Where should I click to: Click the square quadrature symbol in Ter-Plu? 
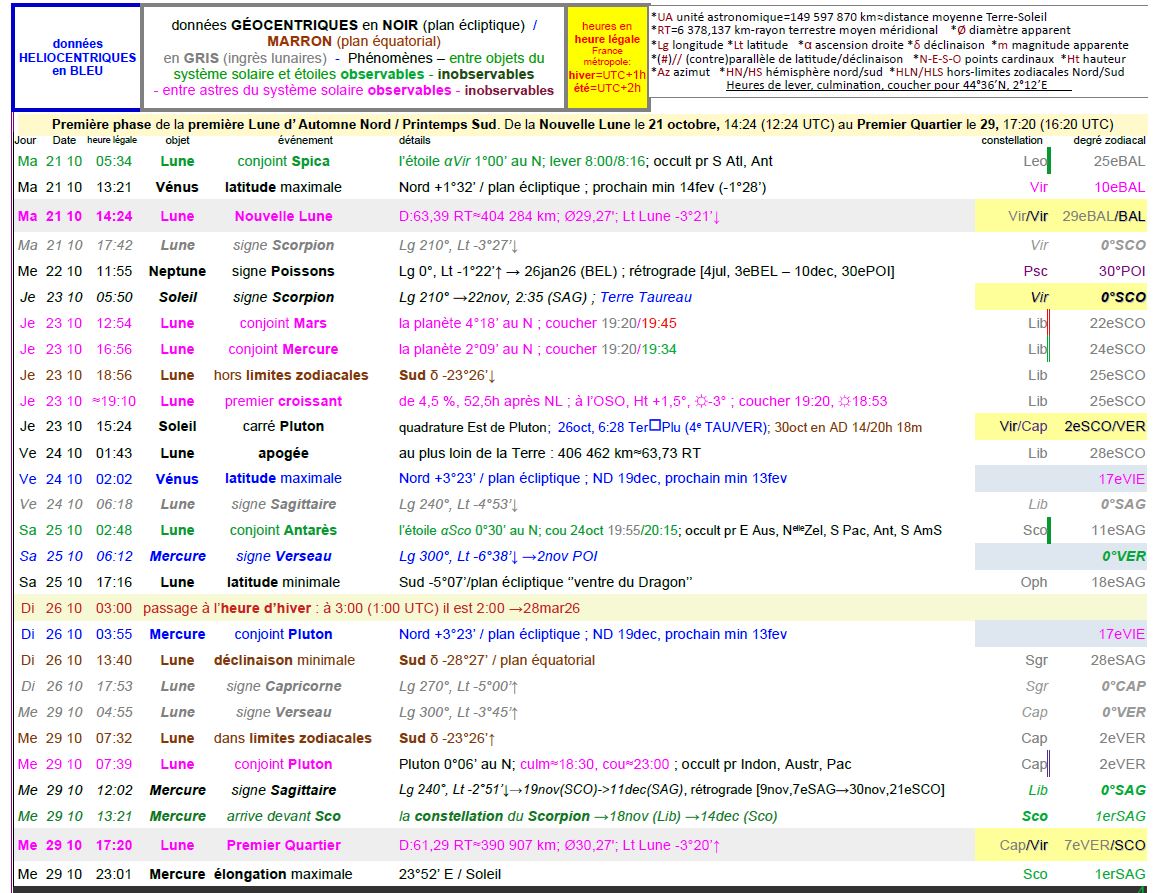[655, 426]
